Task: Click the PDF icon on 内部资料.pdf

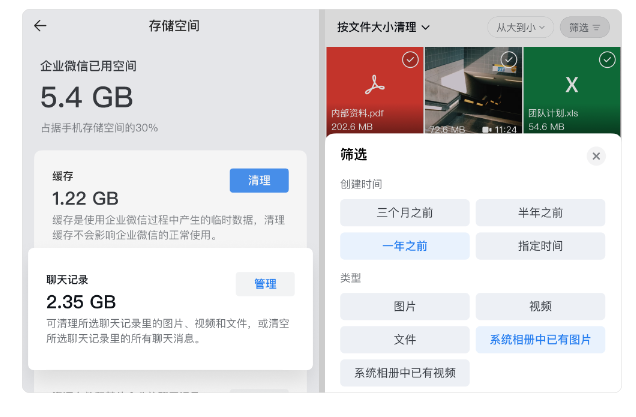Action: click(374, 84)
